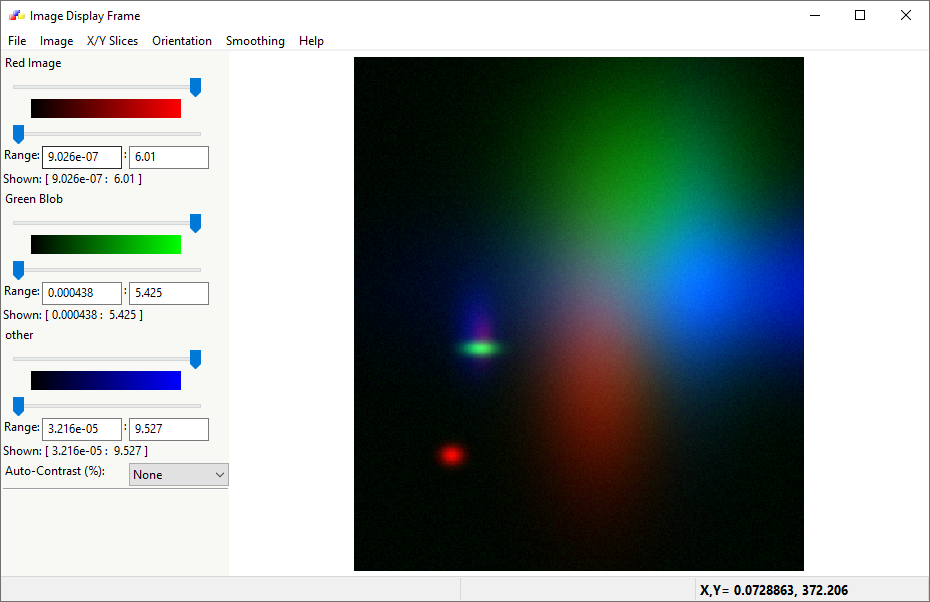Screen dimensions: 930x602
Task: Click the blue 'other' lower slider handle
Action: coord(18,405)
